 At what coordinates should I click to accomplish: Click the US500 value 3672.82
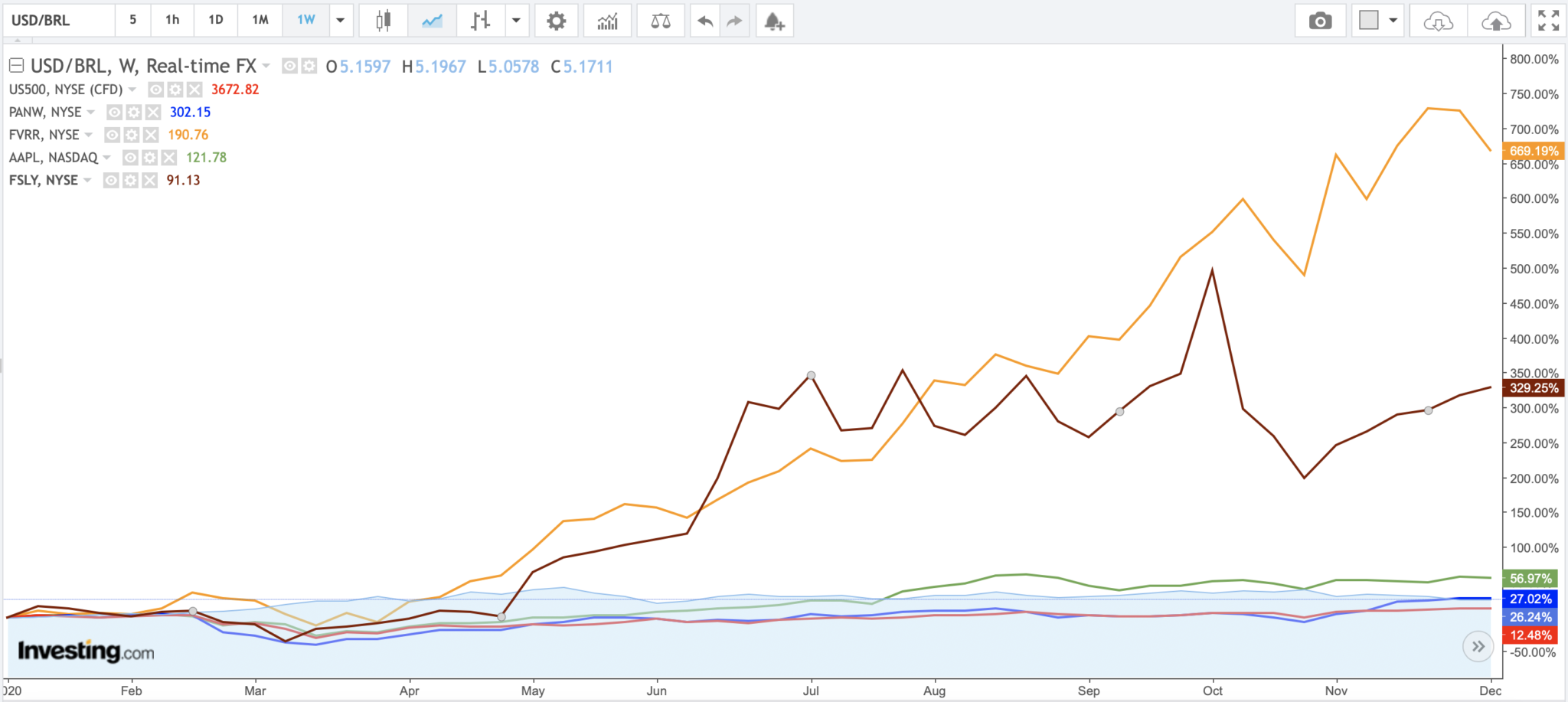(235, 90)
